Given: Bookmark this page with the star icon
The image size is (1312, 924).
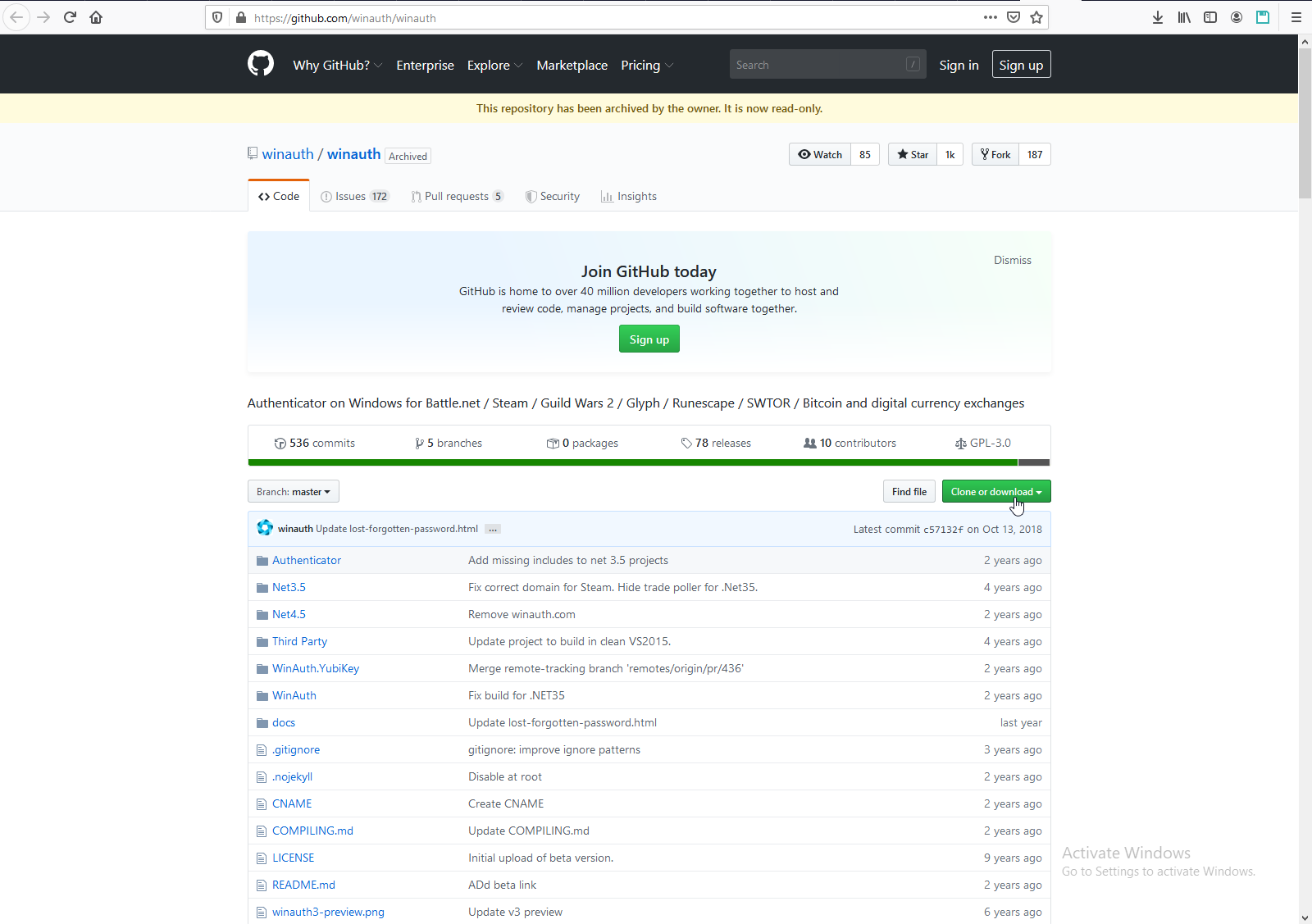Looking at the screenshot, I should tap(1036, 17).
